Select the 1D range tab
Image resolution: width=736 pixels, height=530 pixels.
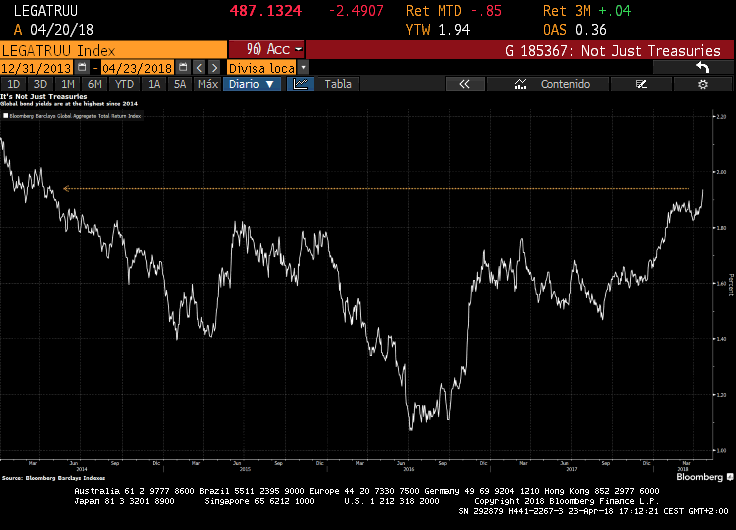click(13, 84)
